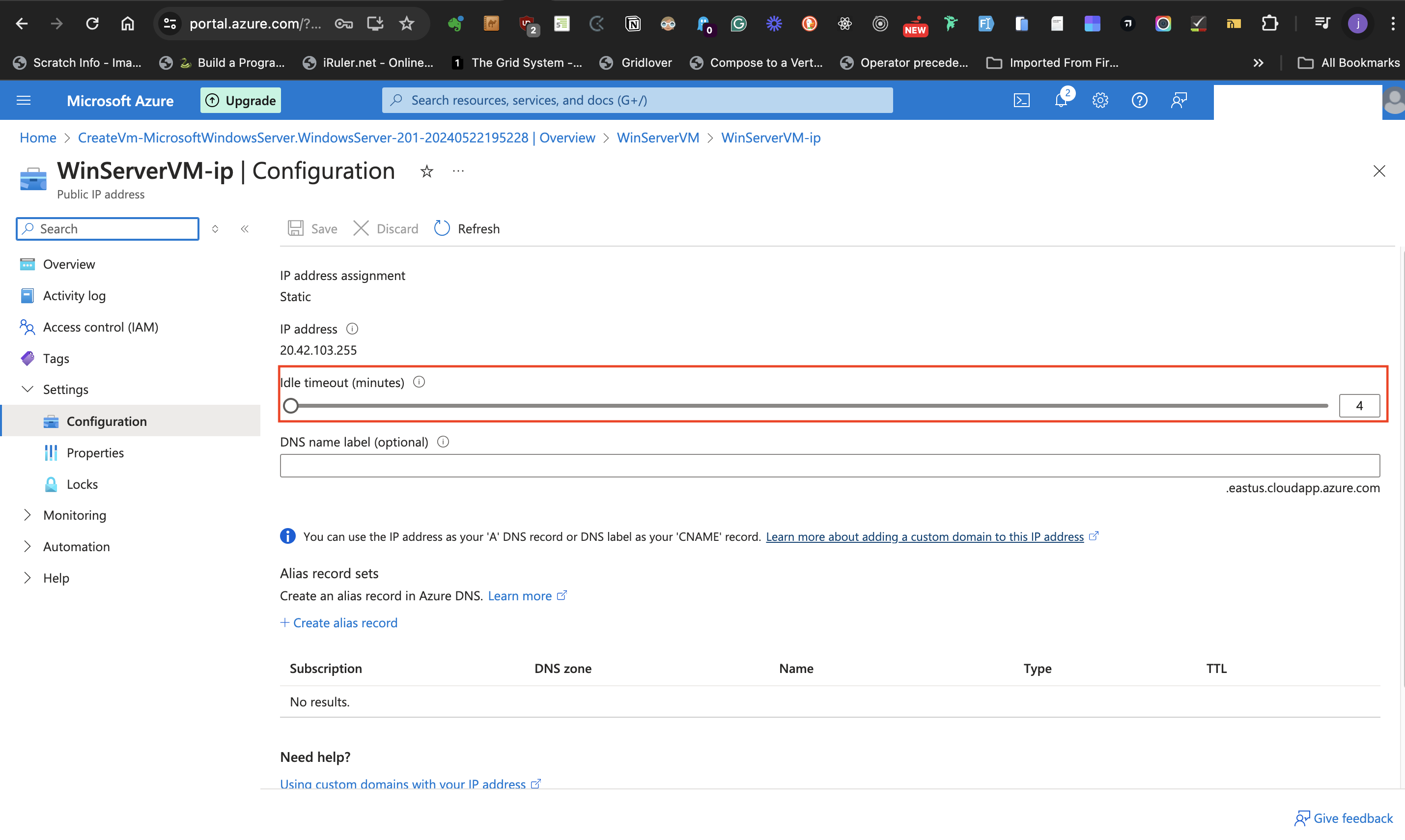Open the notifications bell
The image size is (1405, 840).
pyautogui.click(x=1061, y=100)
